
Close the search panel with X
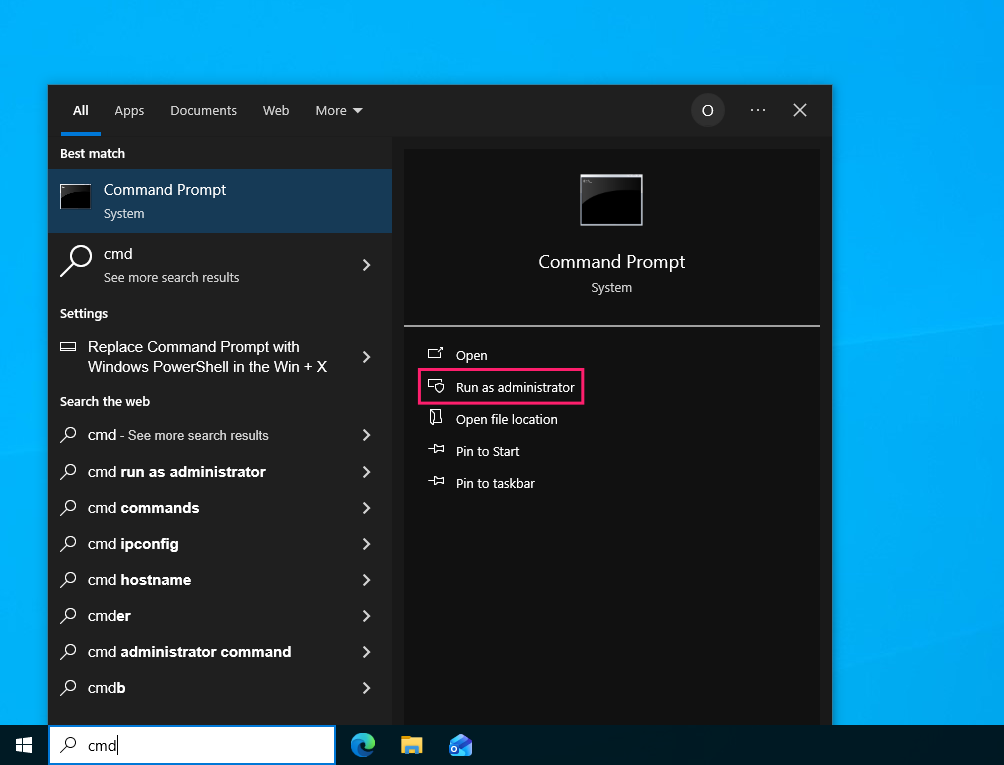pyautogui.click(x=800, y=110)
